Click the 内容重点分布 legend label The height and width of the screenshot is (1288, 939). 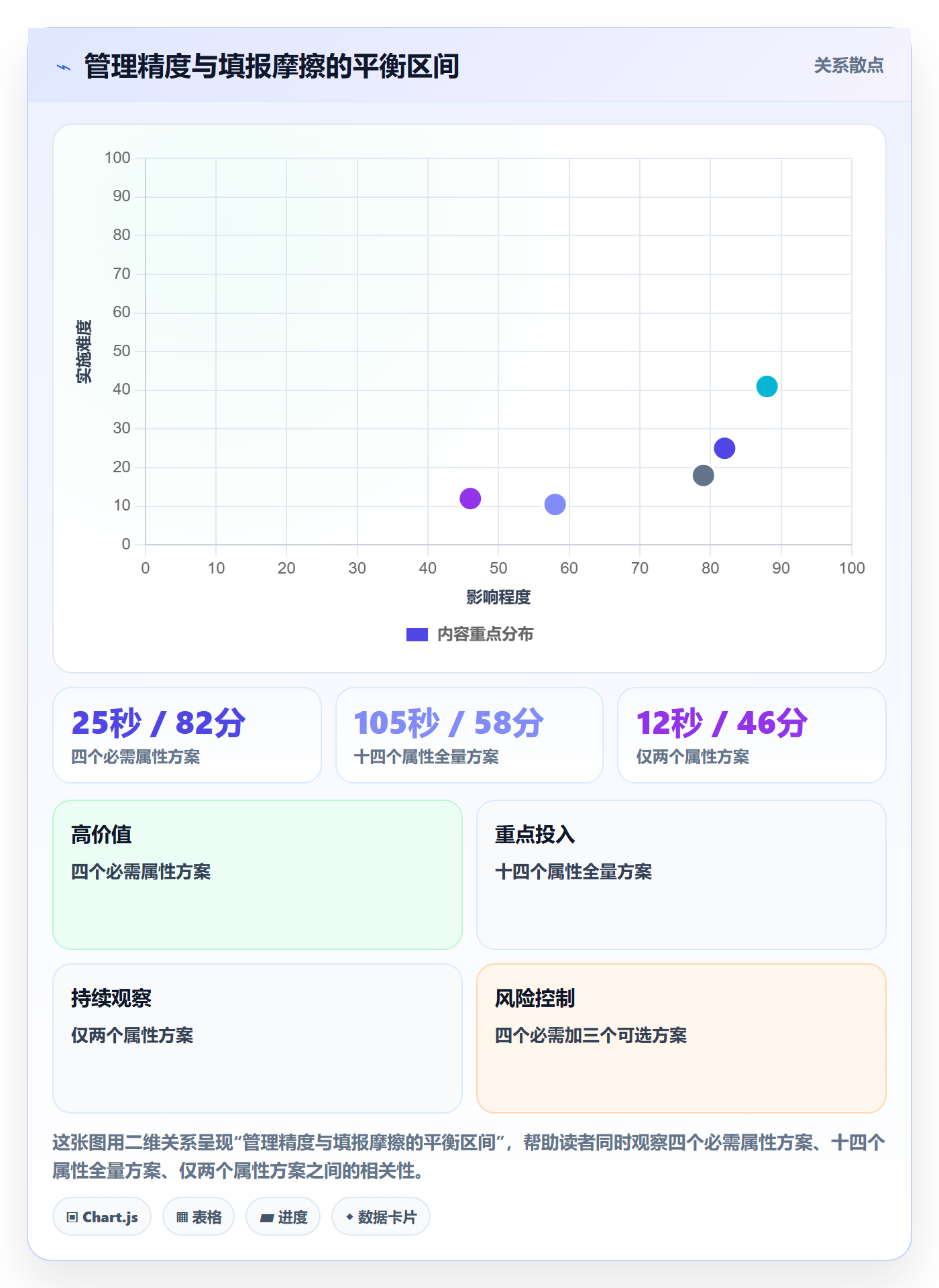pyautogui.click(x=485, y=635)
